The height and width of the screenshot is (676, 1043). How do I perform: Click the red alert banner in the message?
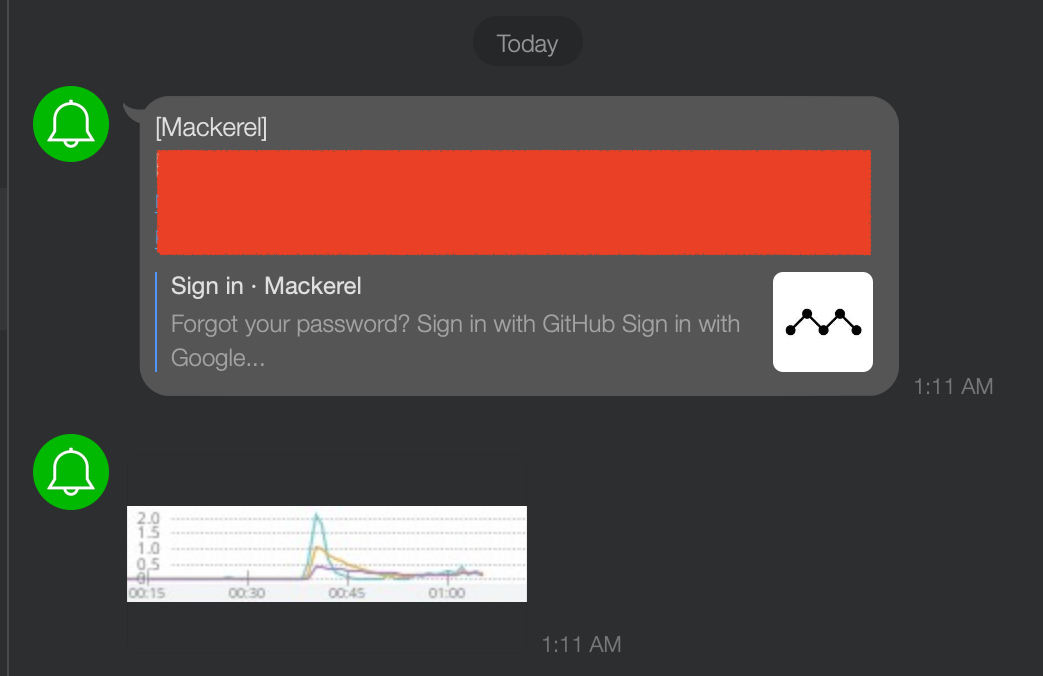512,202
